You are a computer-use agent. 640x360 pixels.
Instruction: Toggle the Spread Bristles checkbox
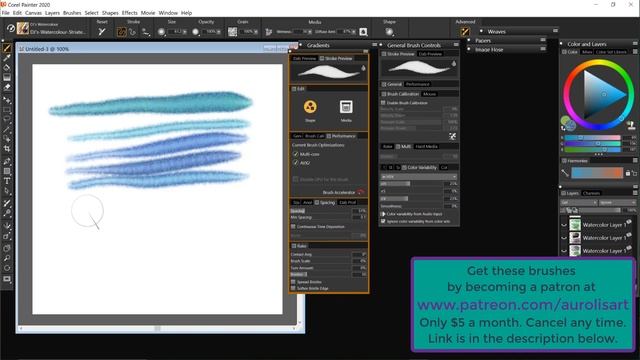click(293, 282)
